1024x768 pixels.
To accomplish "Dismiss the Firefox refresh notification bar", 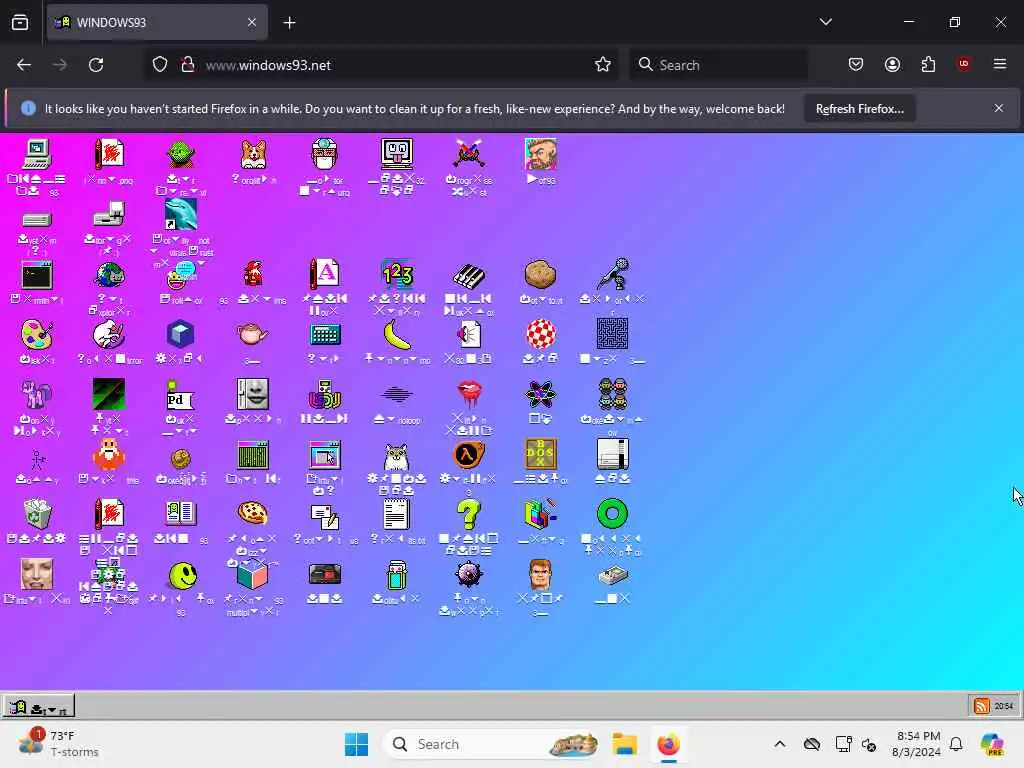I will (999, 108).
